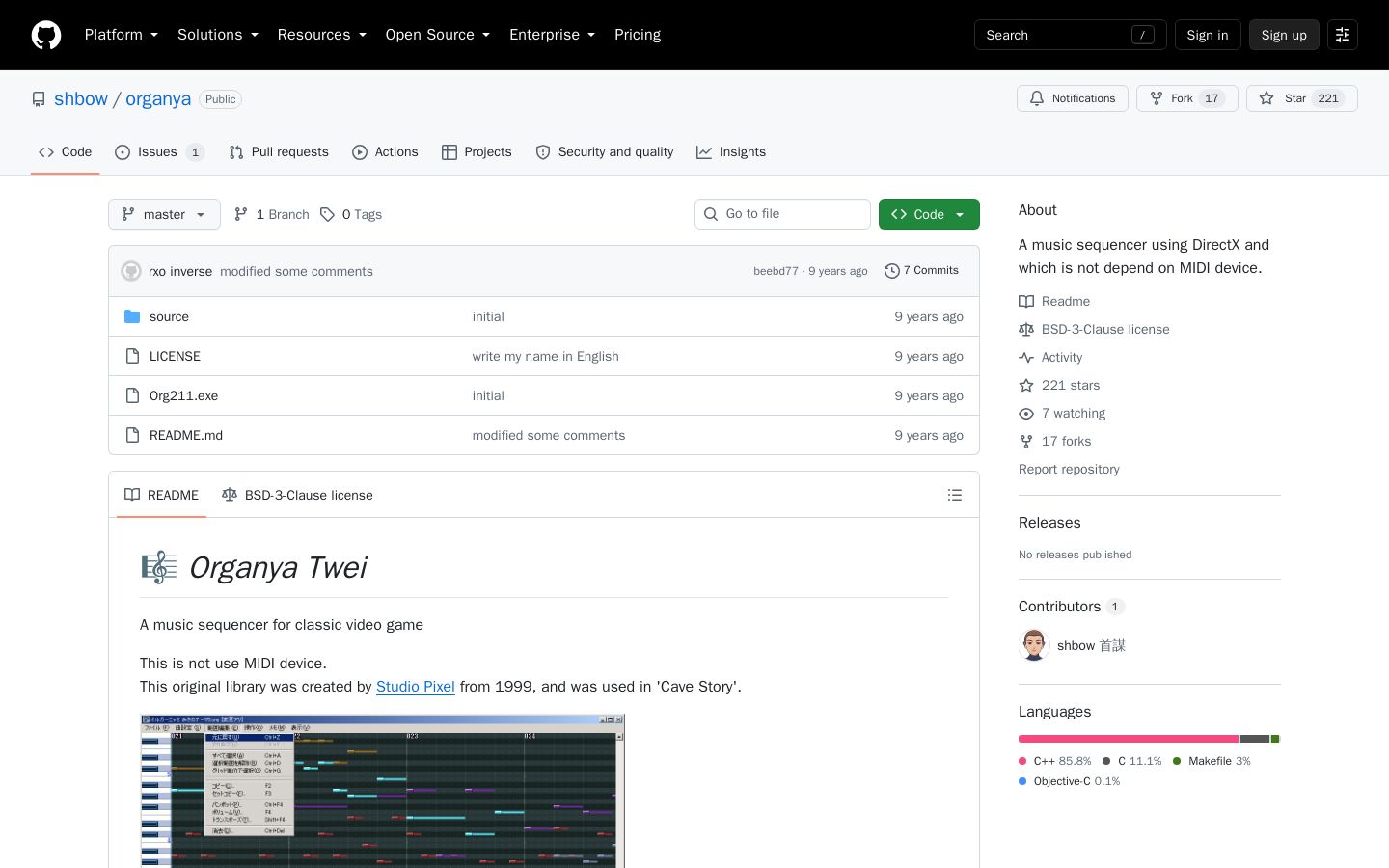Open the README.md file

click(186, 435)
